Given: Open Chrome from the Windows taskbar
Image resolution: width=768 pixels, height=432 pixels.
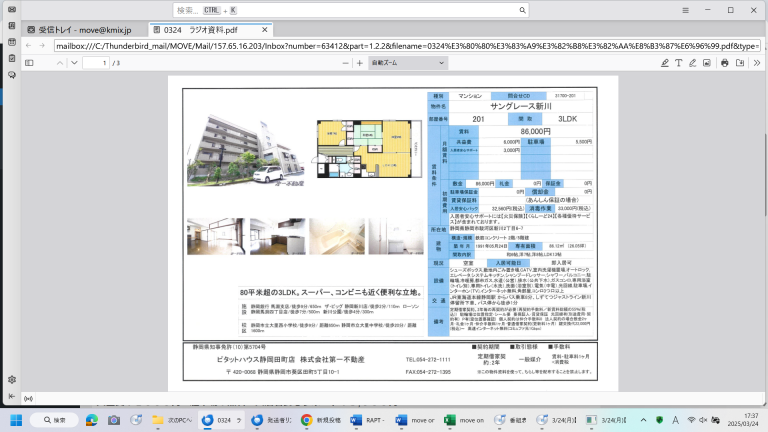Looking at the screenshot, I should click(306, 420).
